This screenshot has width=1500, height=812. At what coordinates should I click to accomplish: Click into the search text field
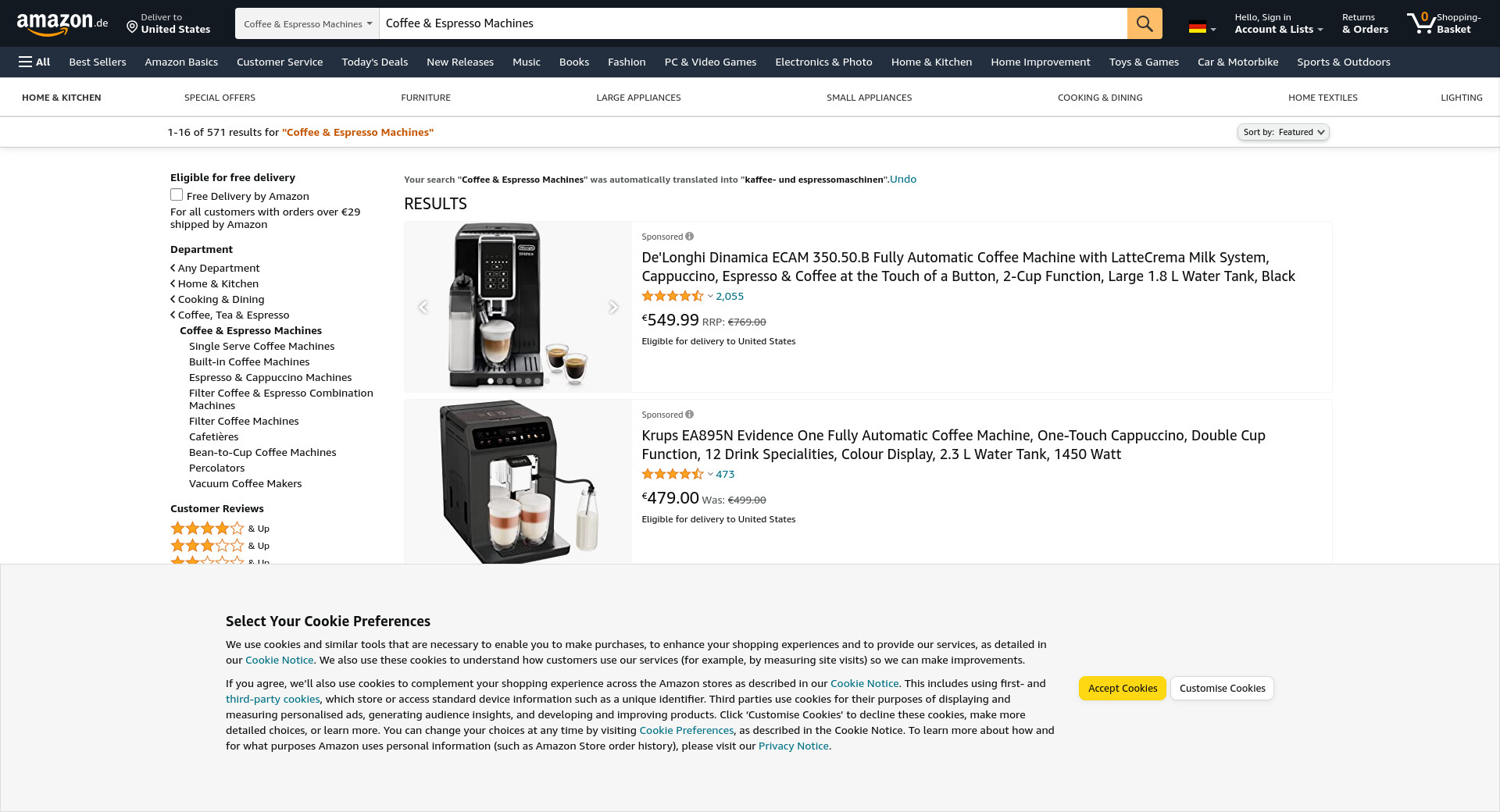click(753, 23)
